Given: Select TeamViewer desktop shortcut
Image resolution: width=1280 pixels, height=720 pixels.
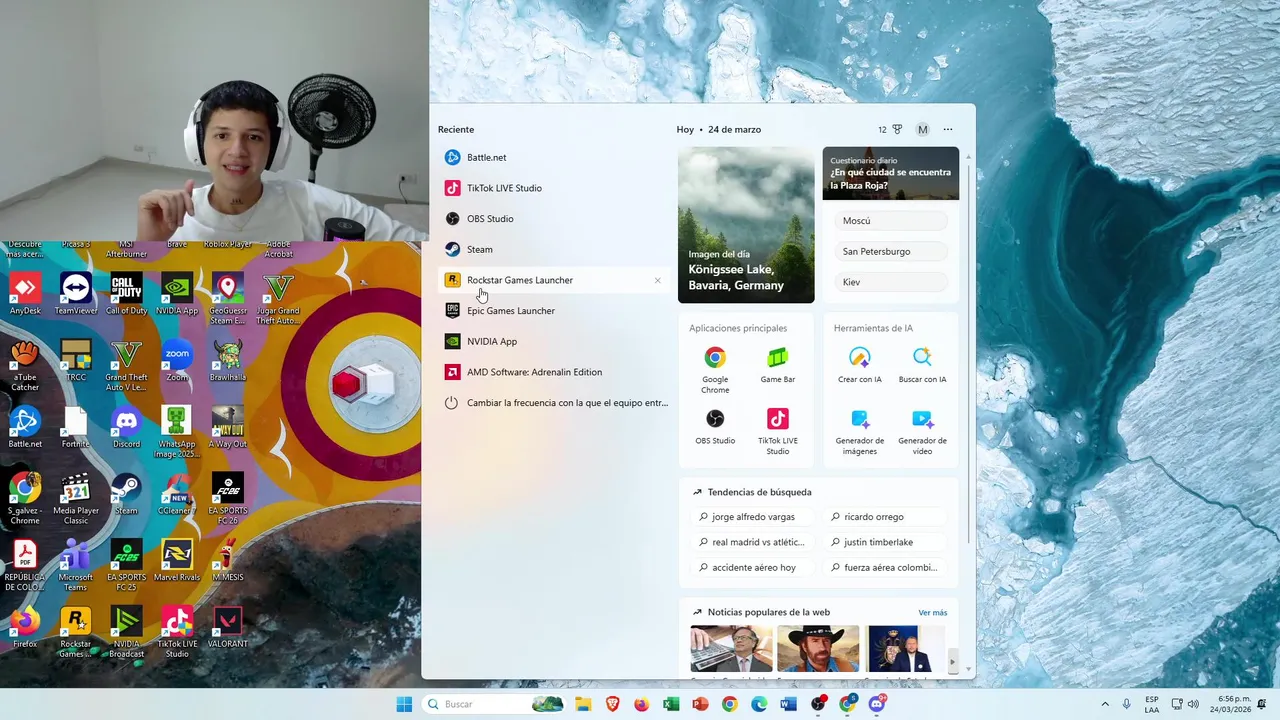Looking at the screenshot, I should pyautogui.click(x=76, y=294).
